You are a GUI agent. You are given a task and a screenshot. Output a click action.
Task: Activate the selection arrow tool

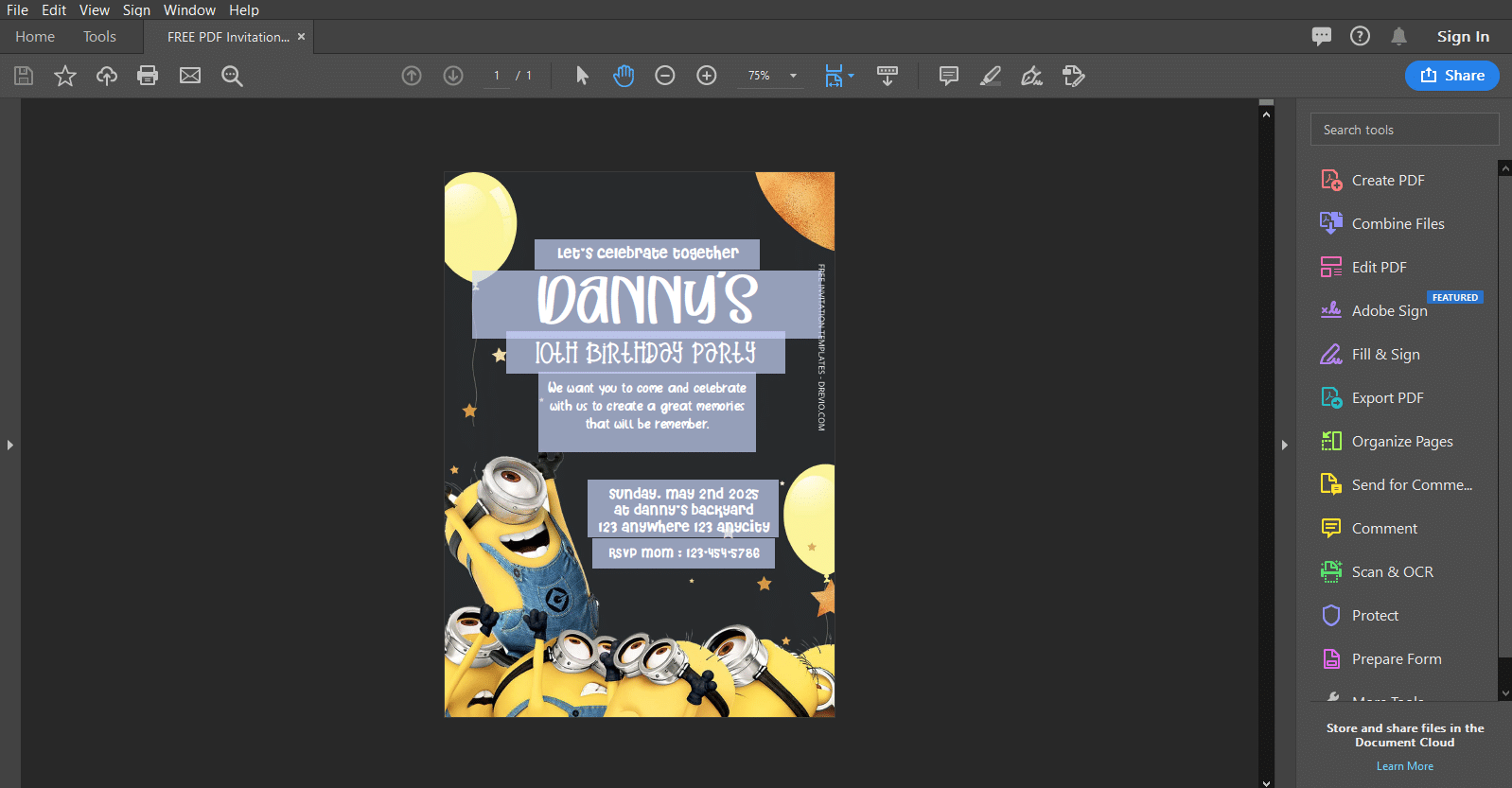pos(582,76)
